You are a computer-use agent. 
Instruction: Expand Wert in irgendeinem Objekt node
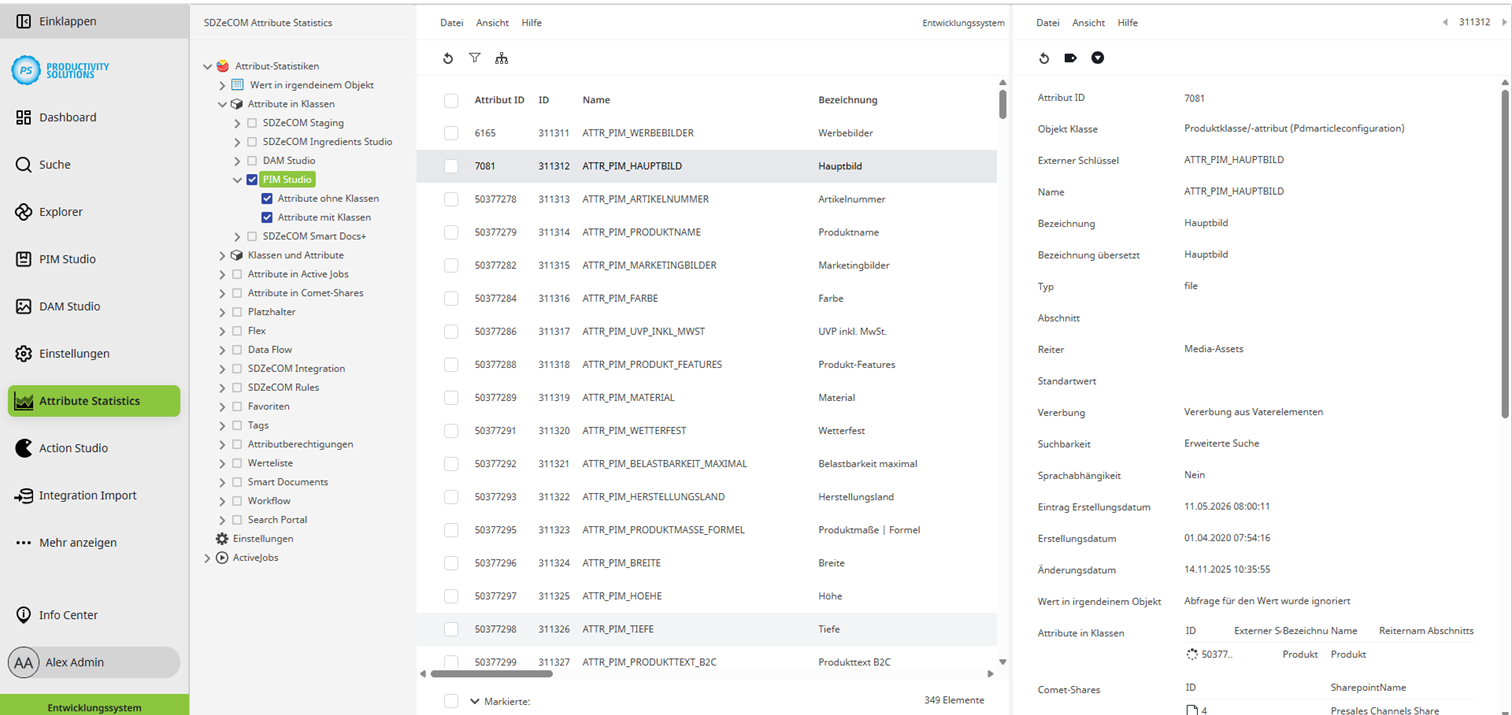[x=222, y=85]
